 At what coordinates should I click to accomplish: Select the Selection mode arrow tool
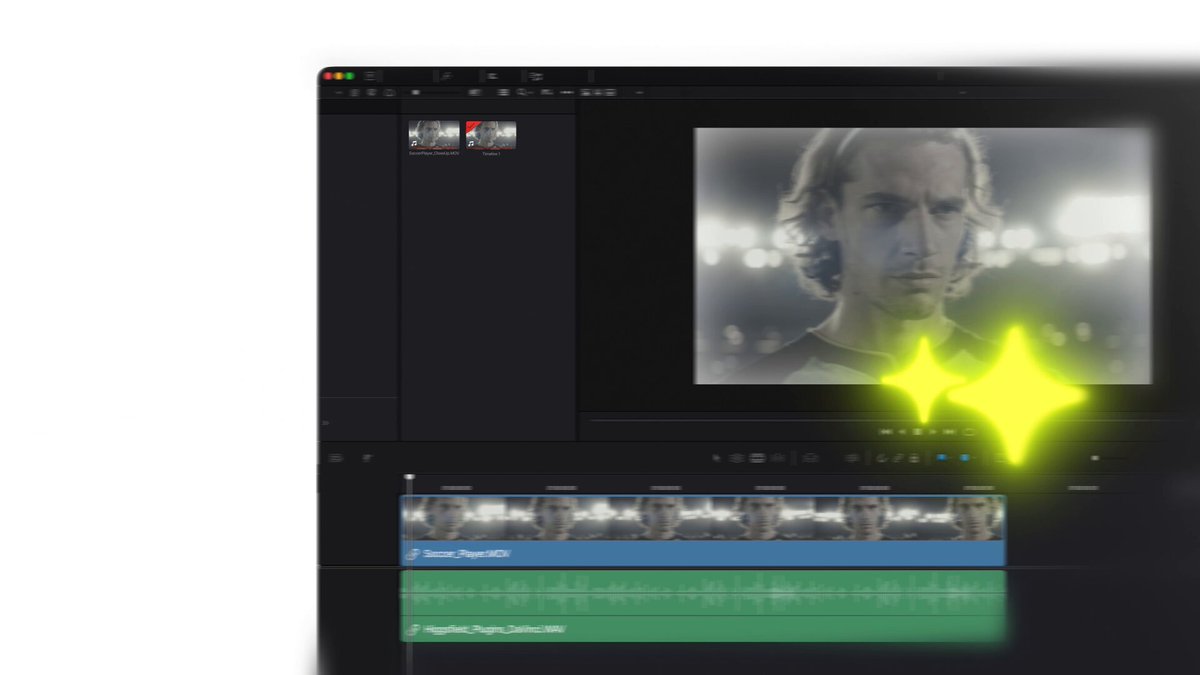pyautogui.click(x=716, y=458)
